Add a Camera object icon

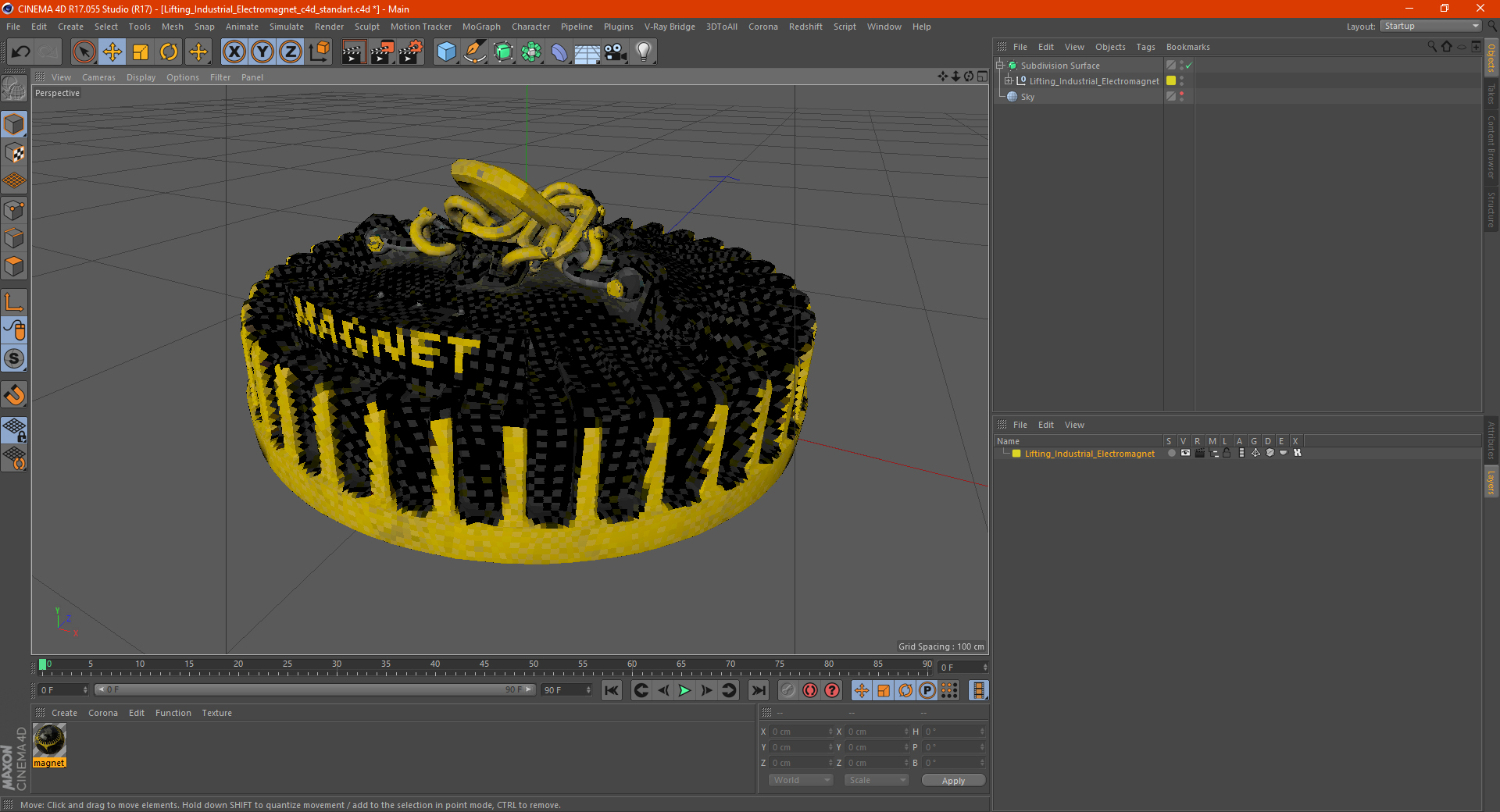[616, 52]
